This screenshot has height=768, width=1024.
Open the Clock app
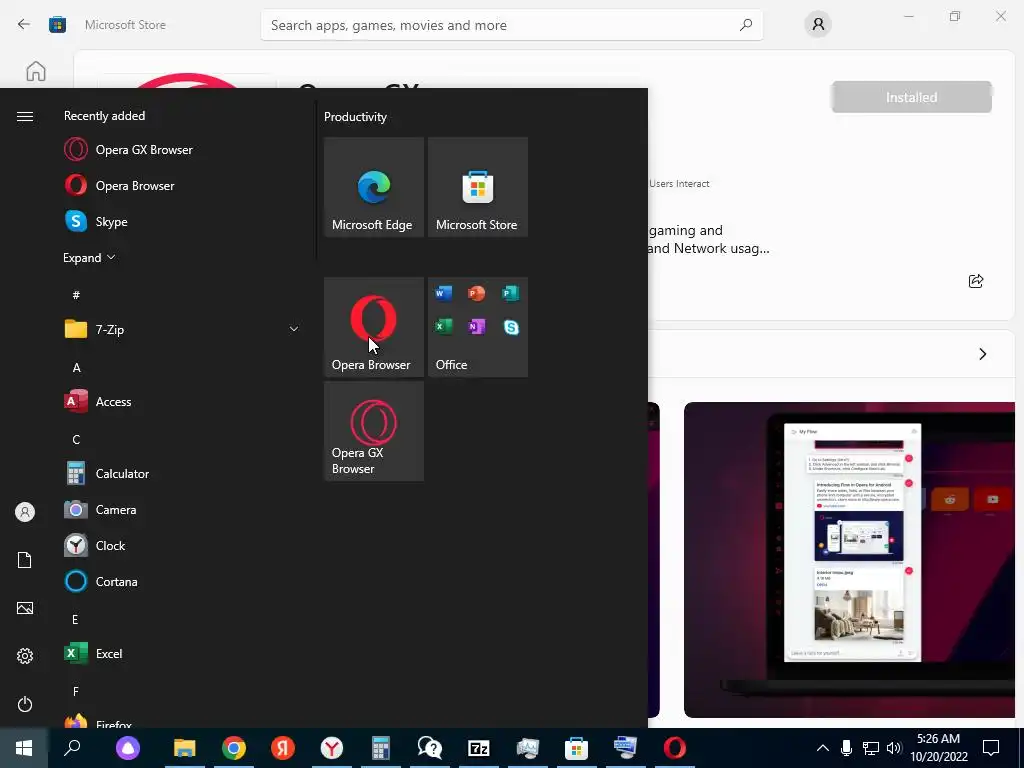(182, 545)
